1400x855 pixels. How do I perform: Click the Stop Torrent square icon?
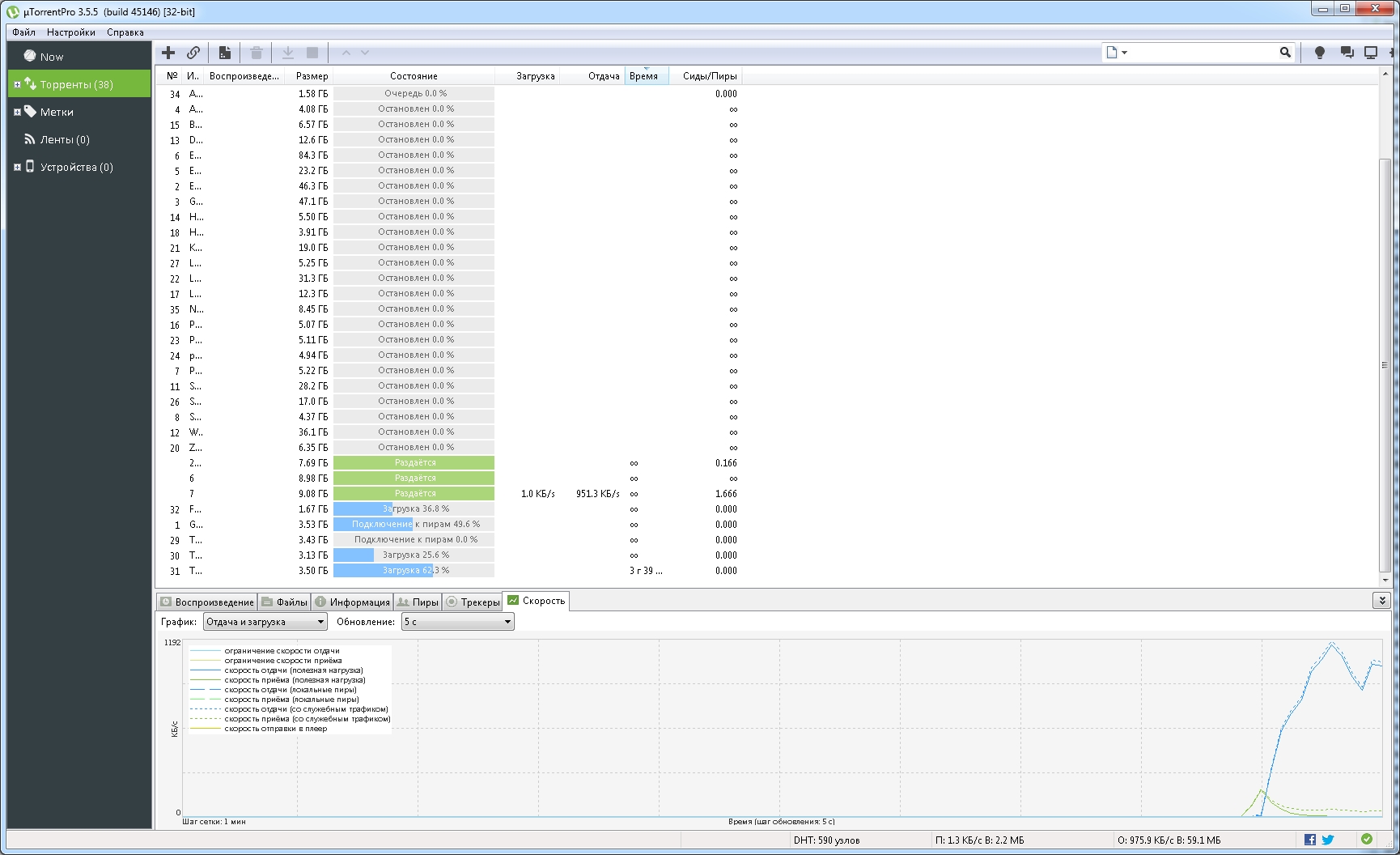tap(312, 53)
